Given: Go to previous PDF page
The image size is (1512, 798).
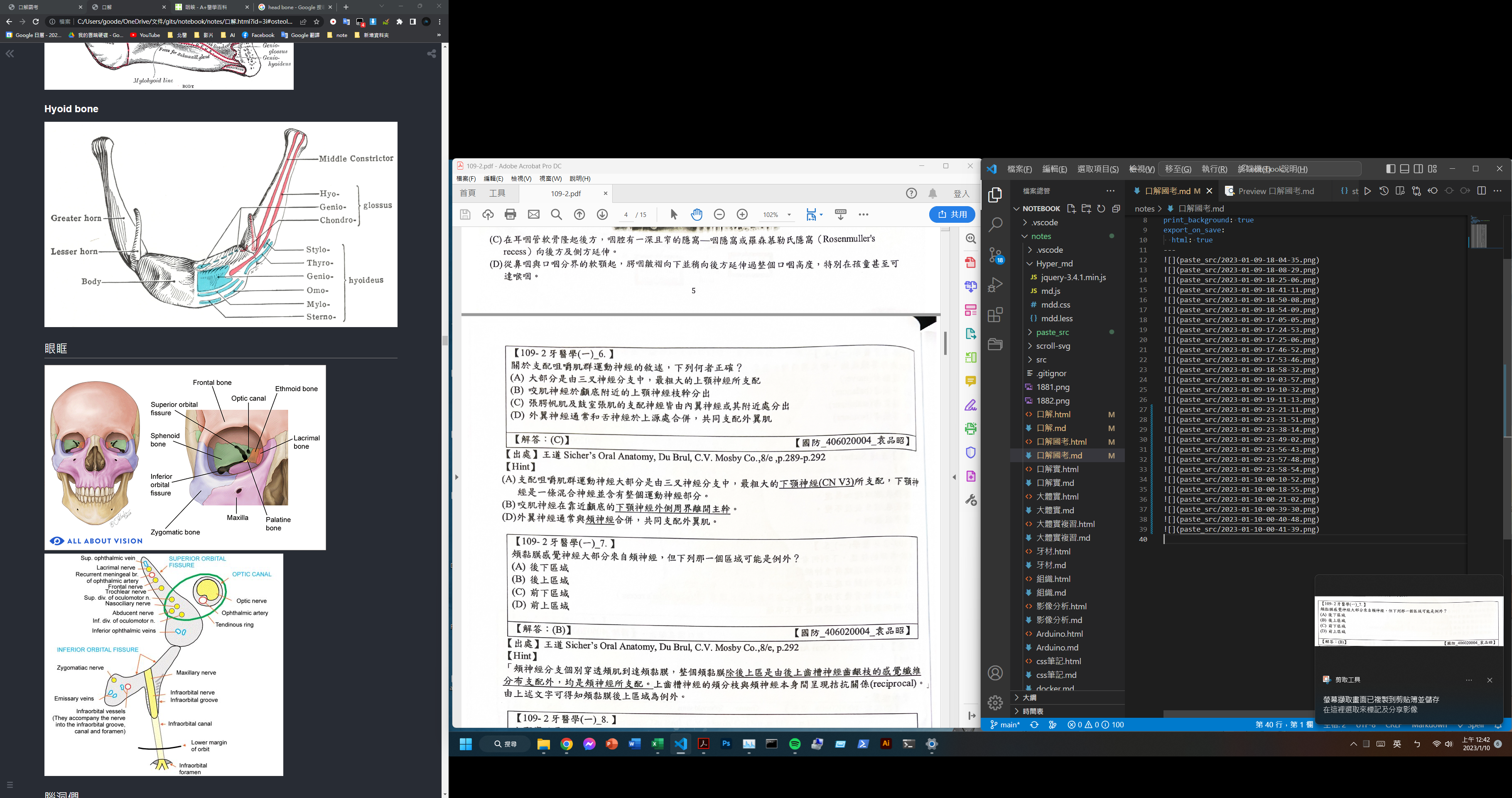Looking at the screenshot, I should [579, 214].
